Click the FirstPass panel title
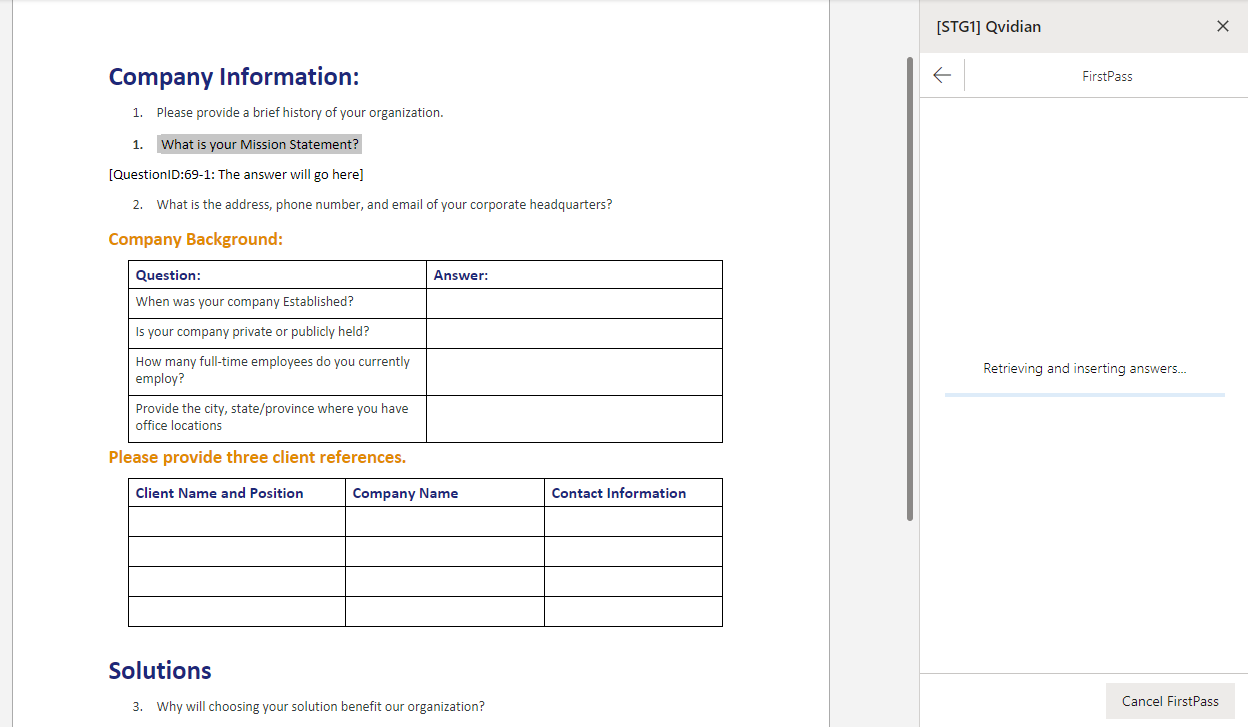The height and width of the screenshot is (727, 1248). pyautogui.click(x=1107, y=76)
